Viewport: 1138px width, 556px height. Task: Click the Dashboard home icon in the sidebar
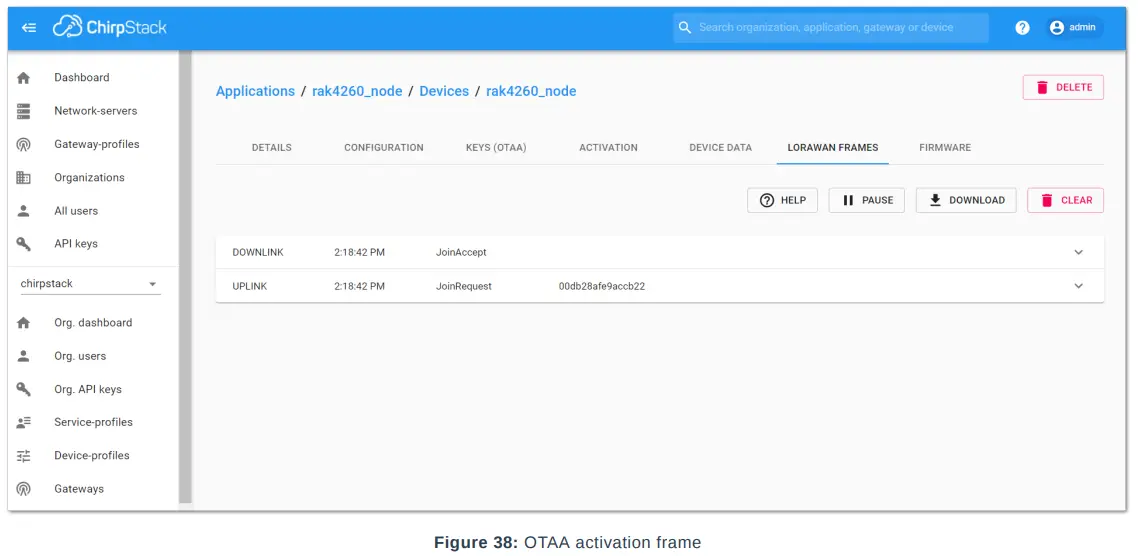point(23,78)
